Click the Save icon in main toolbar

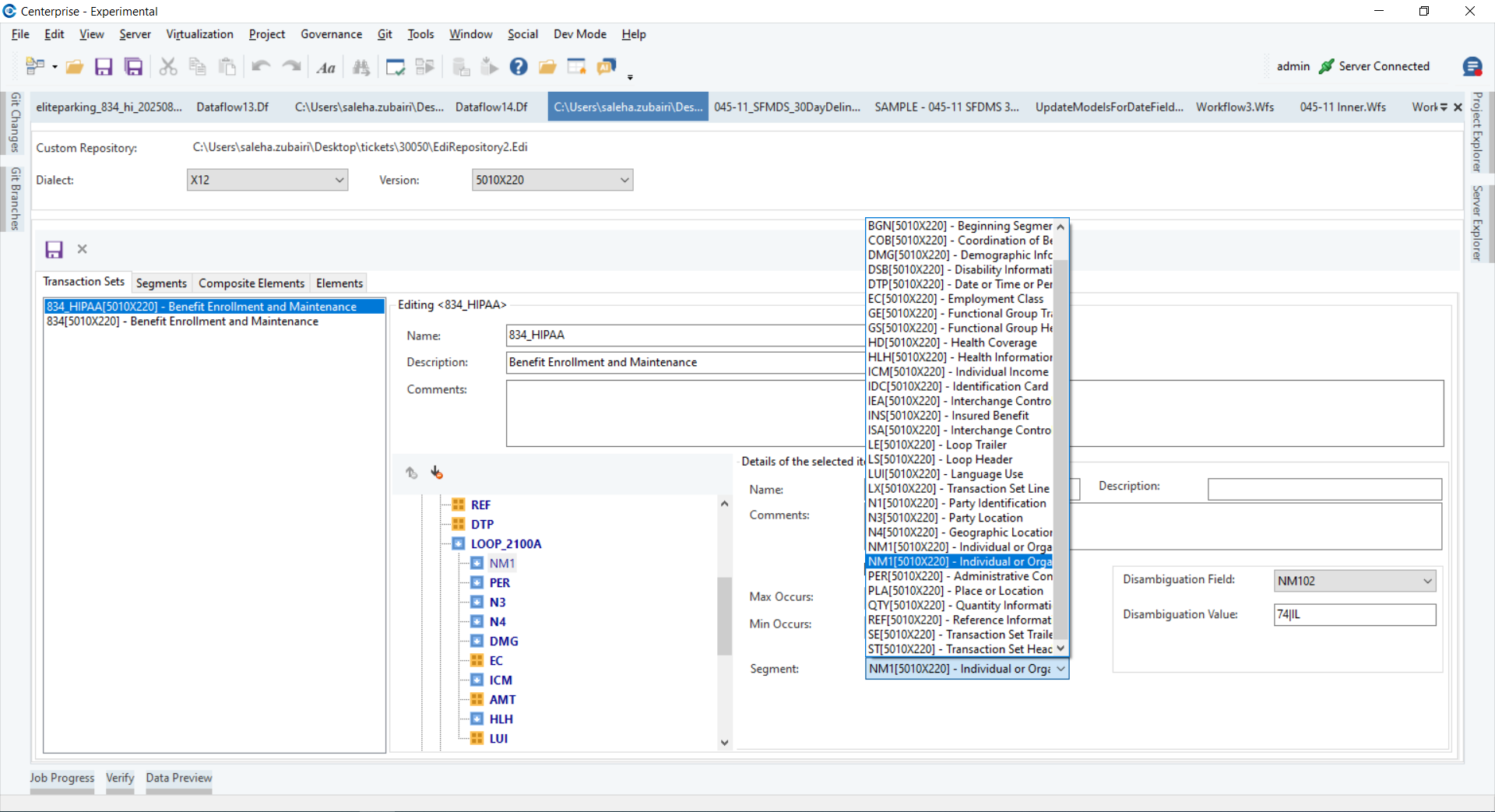[104, 67]
